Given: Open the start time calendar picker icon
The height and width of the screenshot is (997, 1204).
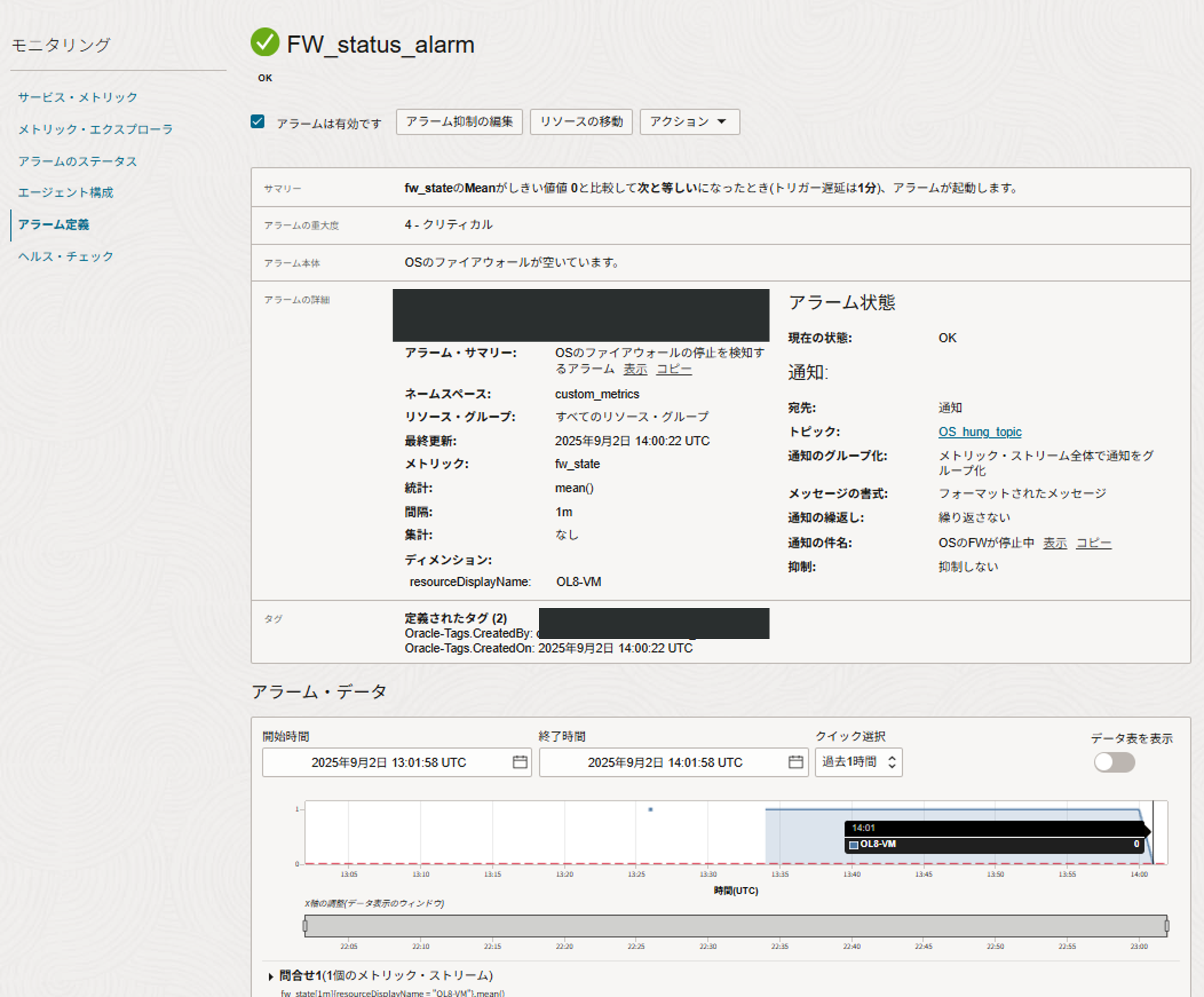Looking at the screenshot, I should [519, 762].
